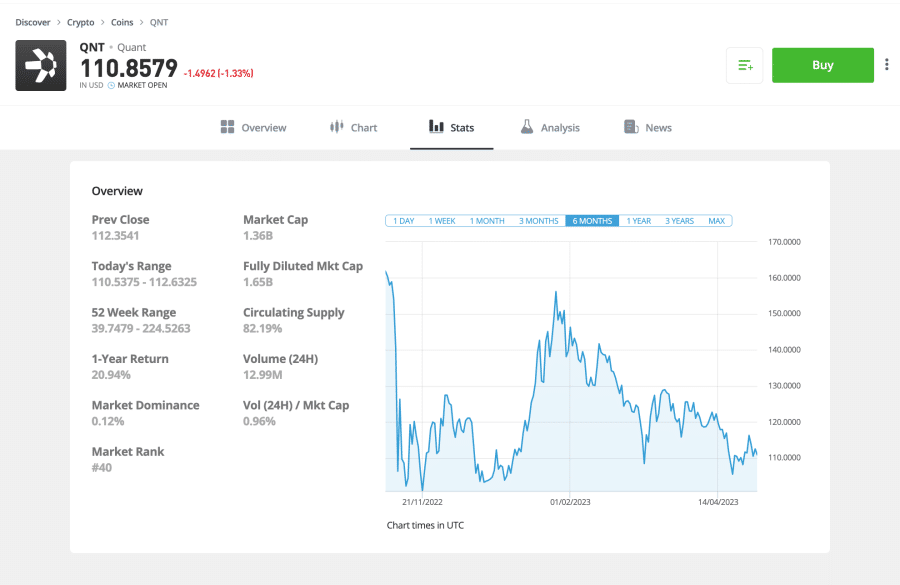
Task: Click the price value 110.8579
Action: [129, 69]
